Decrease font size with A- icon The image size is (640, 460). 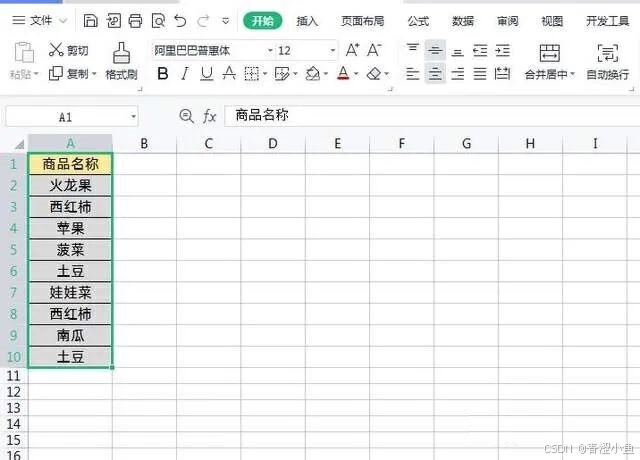(374, 50)
